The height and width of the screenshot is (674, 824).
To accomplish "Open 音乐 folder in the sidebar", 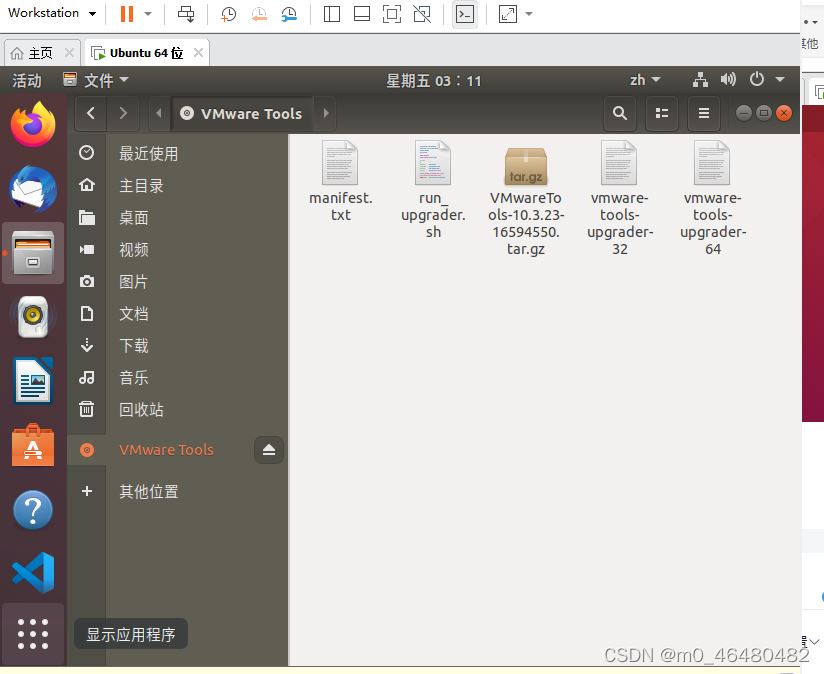I will click(x=178, y=378).
